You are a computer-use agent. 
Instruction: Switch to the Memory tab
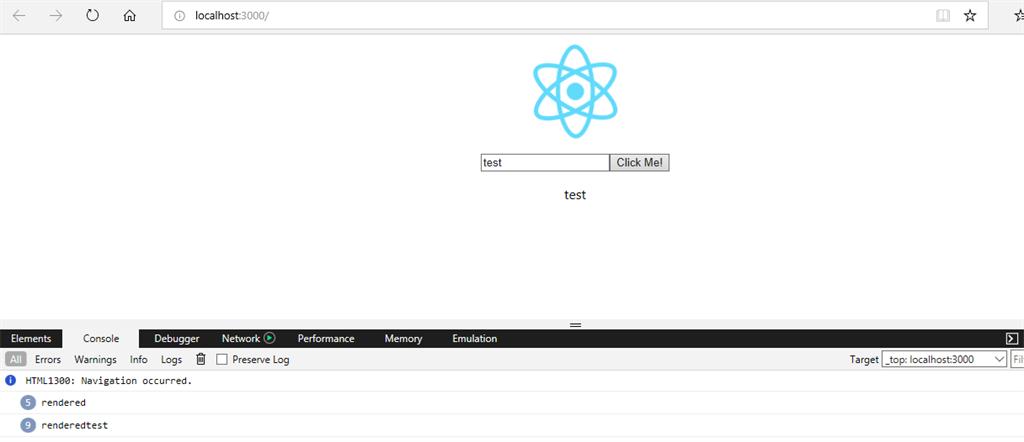point(403,338)
